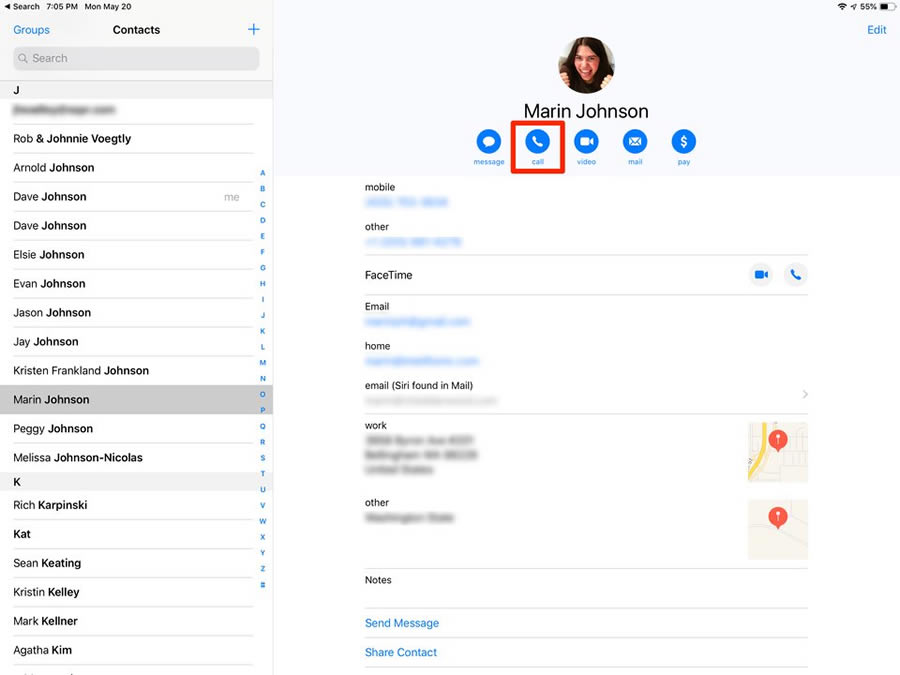The height and width of the screenshot is (675, 900).
Task: Tap the FaceTime video camera icon
Action: (x=761, y=275)
